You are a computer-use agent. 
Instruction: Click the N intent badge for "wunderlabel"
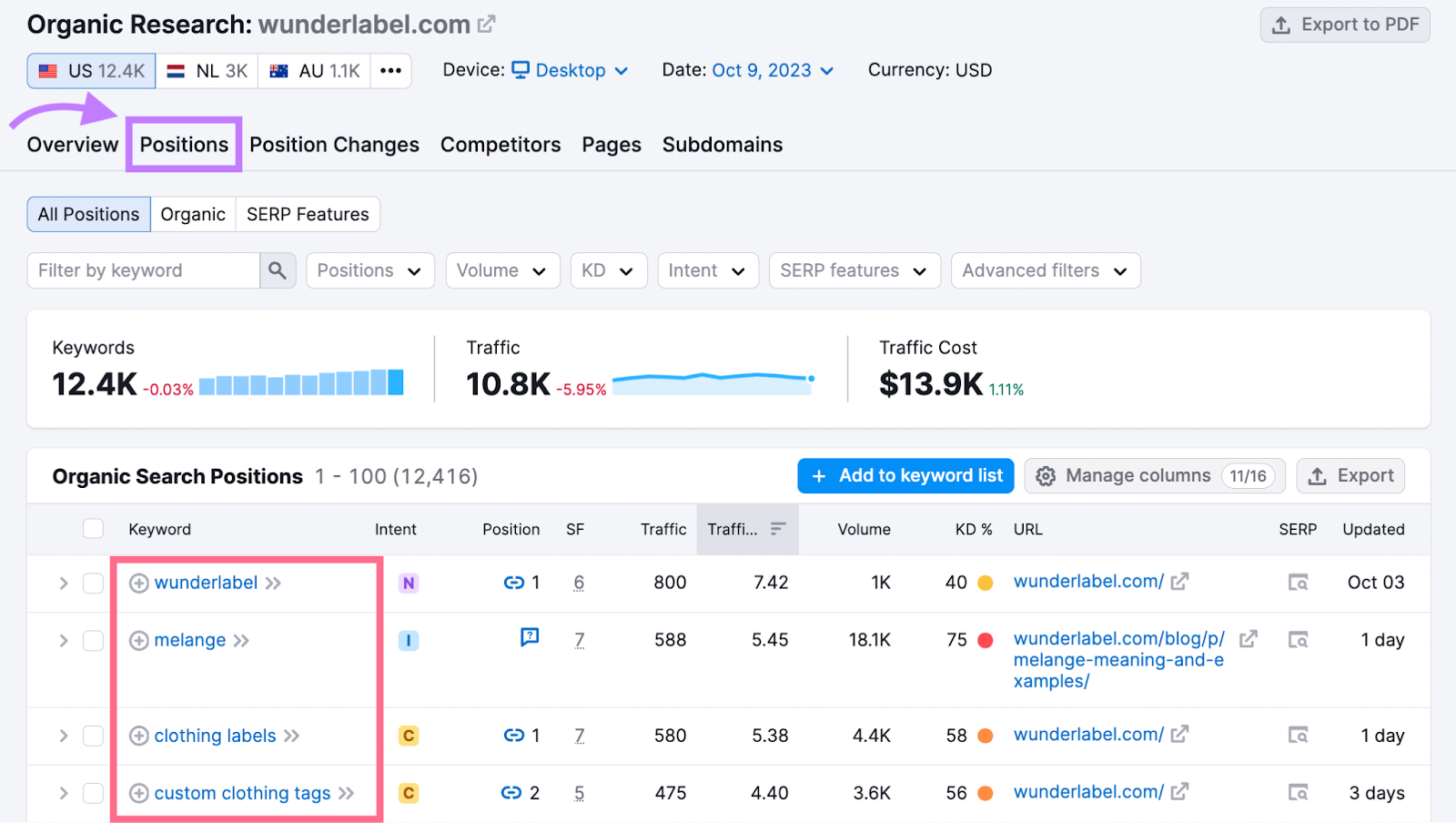coord(408,583)
